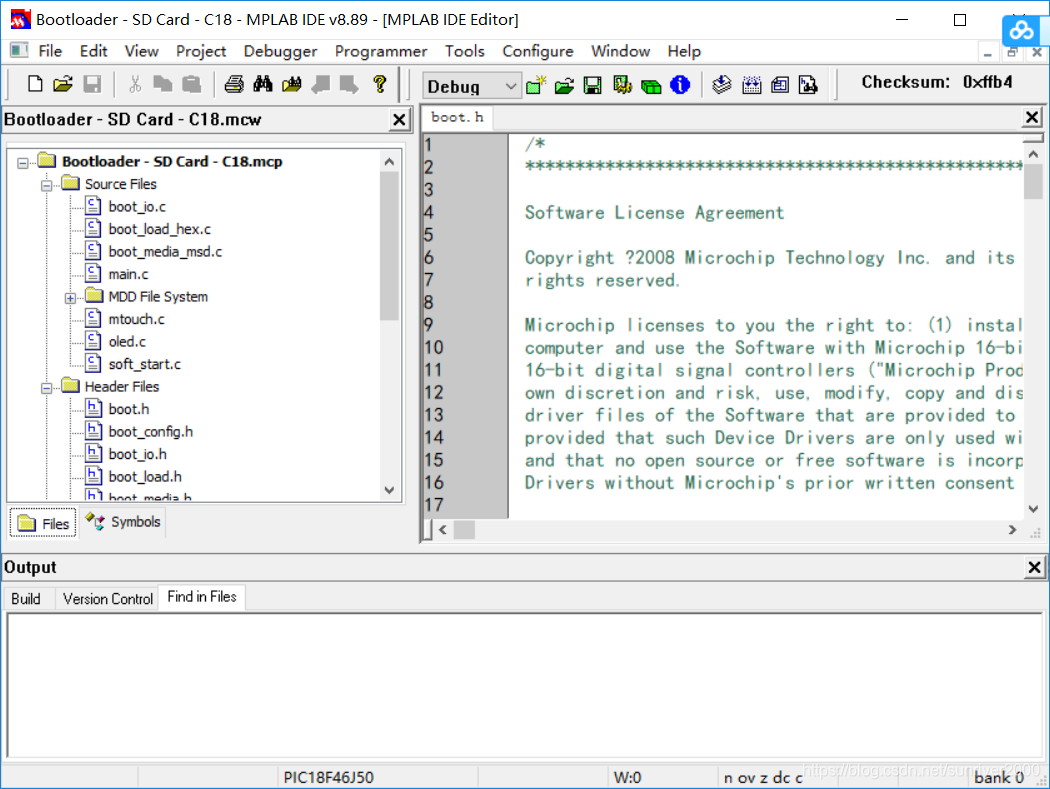The image size is (1050, 789).
Task: Open the Tools menu
Action: tap(465, 51)
